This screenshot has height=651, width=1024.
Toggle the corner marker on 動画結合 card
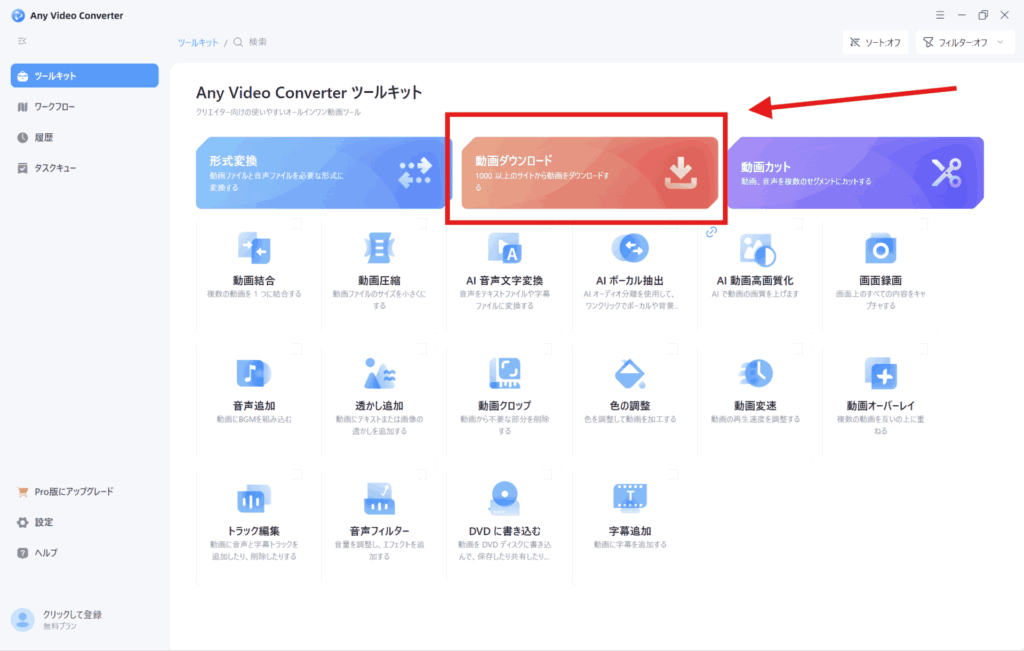(x=296, y=223)
